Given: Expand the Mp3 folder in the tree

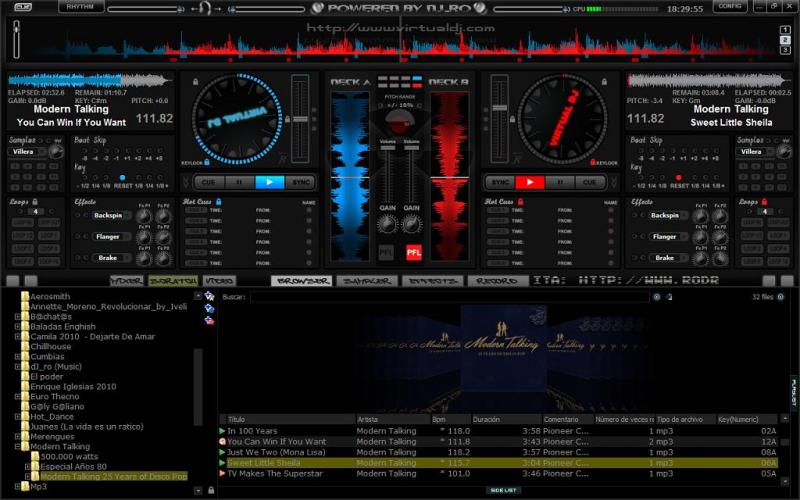Looking at the screenshot, I should tap(18, 486).
